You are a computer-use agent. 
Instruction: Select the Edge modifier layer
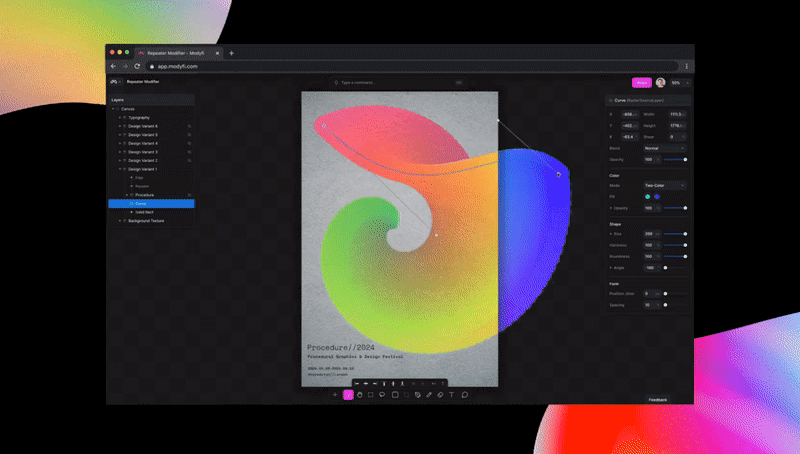coord(139,178)
